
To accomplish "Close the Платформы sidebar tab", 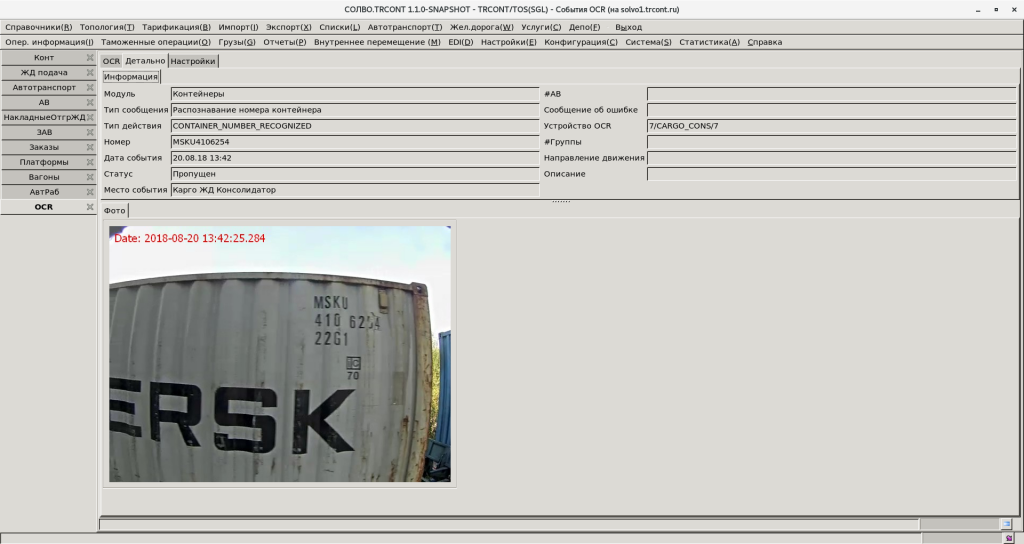I will (90, 162).
